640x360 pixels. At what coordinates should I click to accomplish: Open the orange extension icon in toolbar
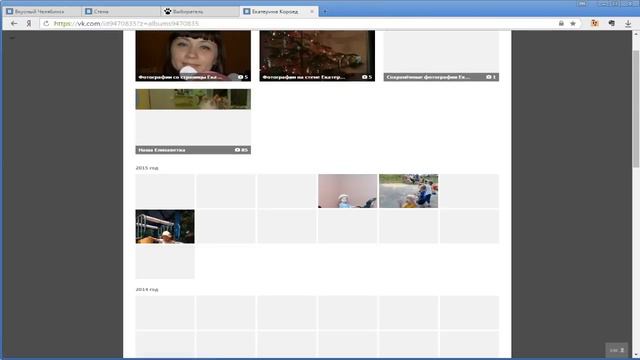click(x=595, y=24)
